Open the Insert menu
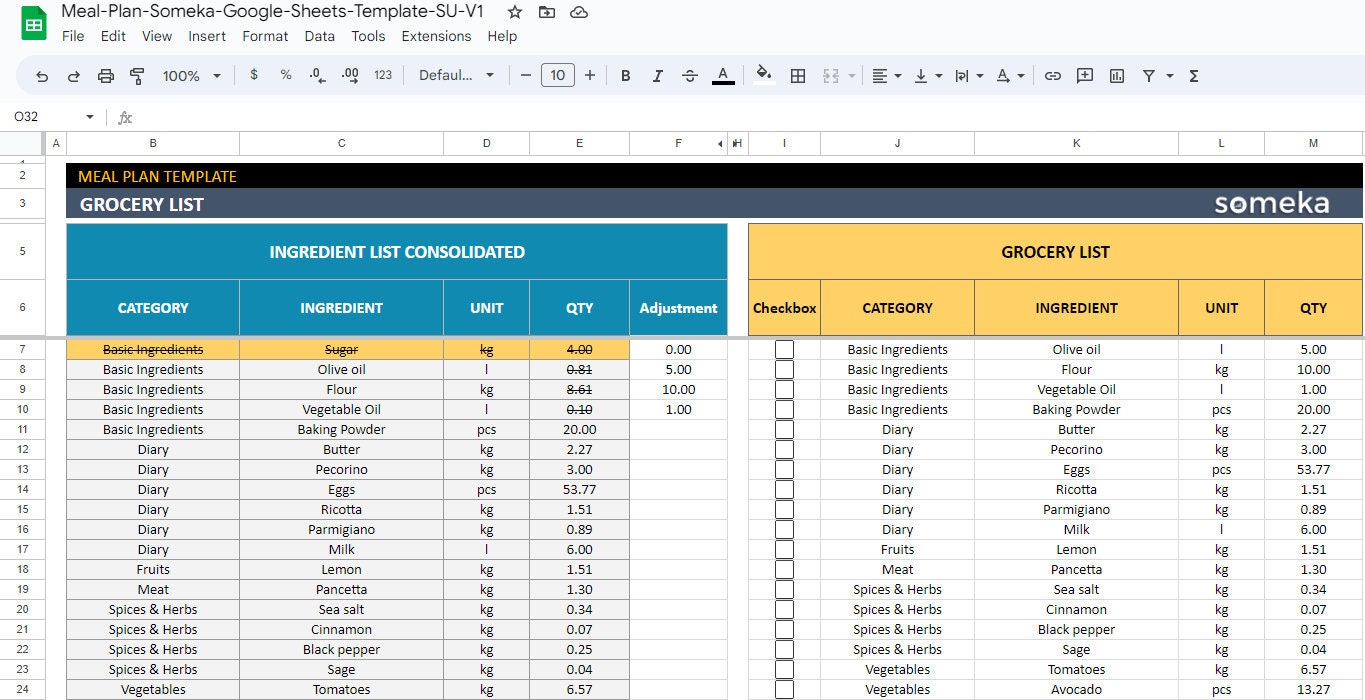This screenshot has height=700, width=1365. point(207,36)
